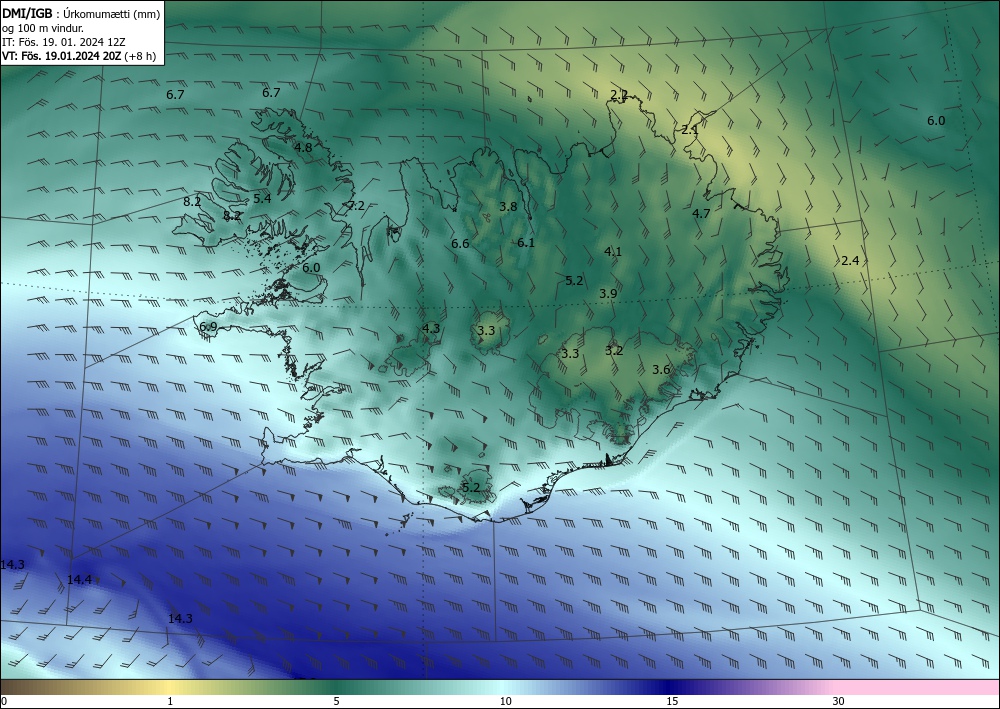Click the 5 label on the color scale
The width and height of the screenshot is (1000, 709).
336,701
